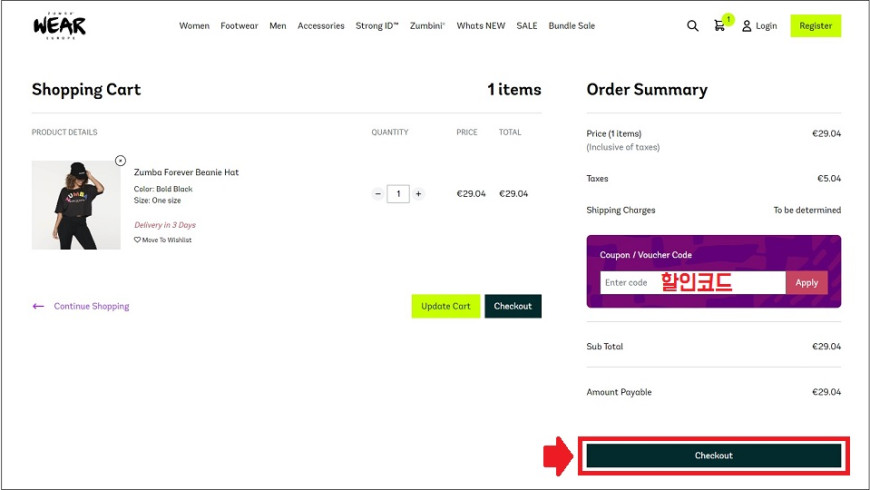Click the Checkout button beside Update Cart
The height and width of the screenshot is (490, 870).
[x=513, y=306]
